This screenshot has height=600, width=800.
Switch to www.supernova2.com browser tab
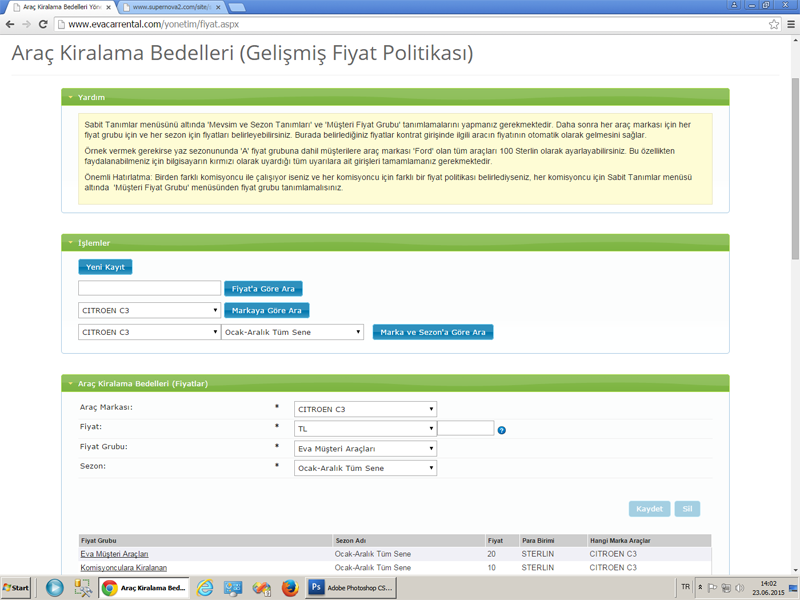pyautogui.click(x=171, y=7)
